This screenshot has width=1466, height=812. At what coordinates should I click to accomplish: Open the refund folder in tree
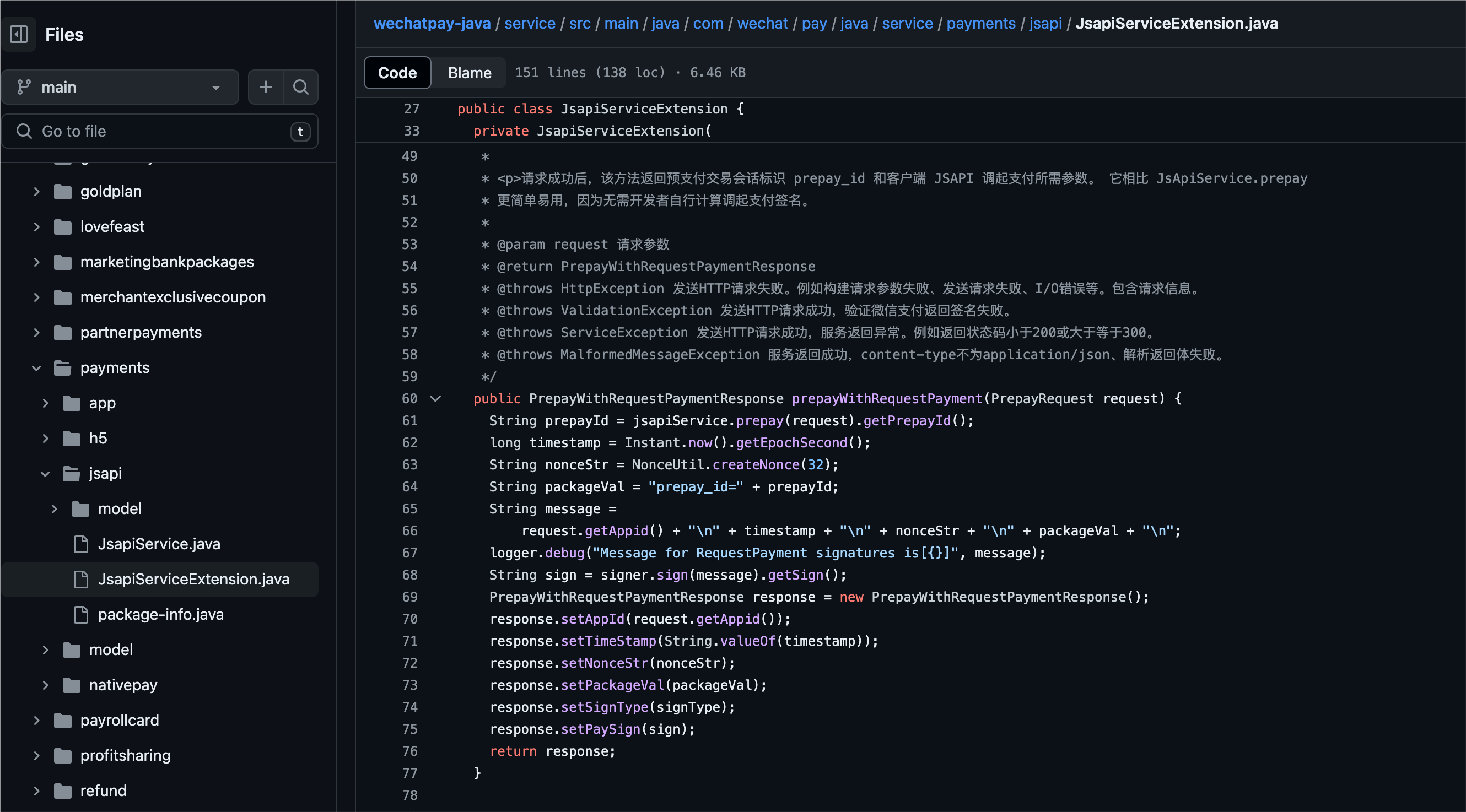click(x=103, y=791)
